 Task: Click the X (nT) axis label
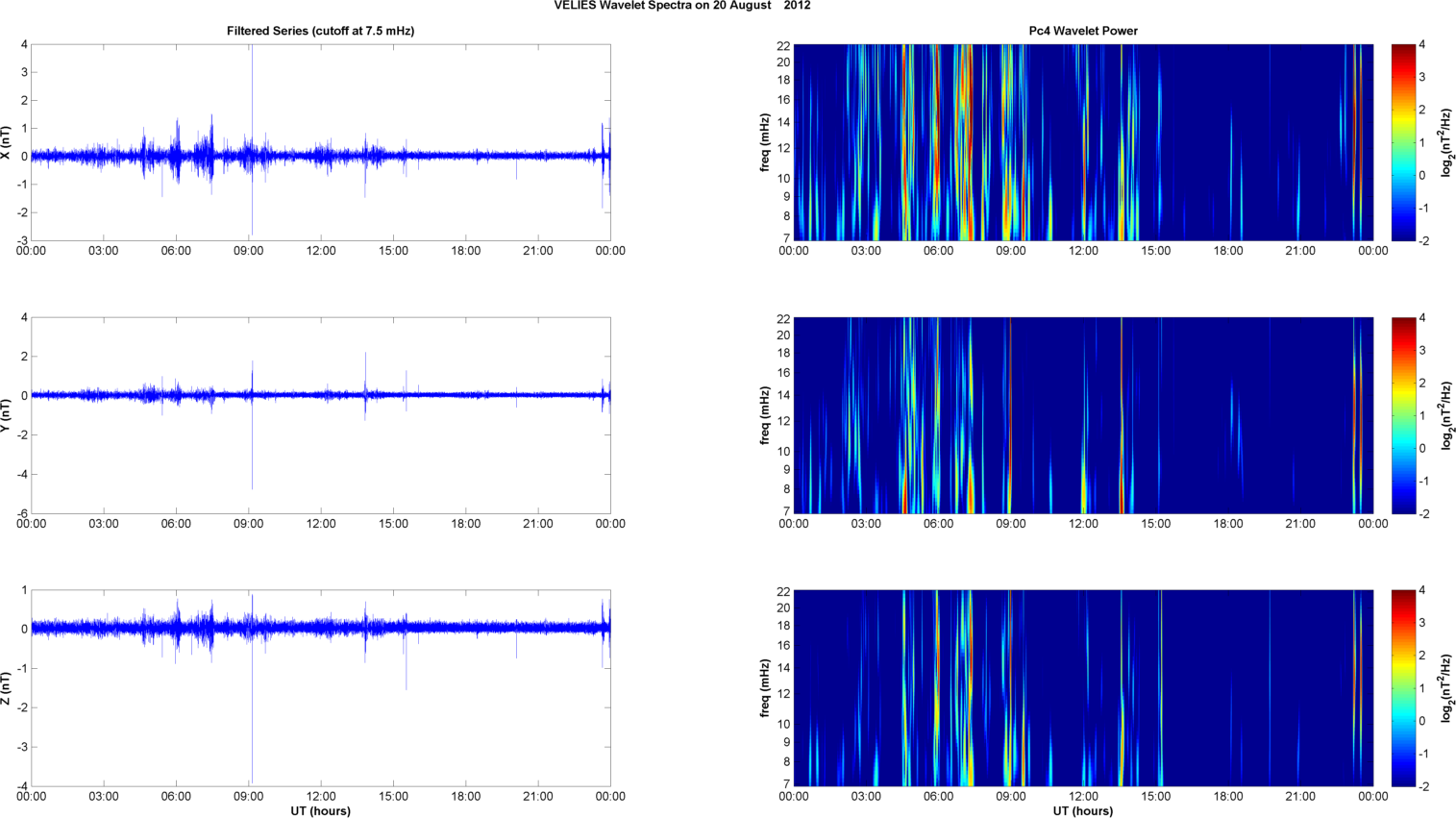pos(7,142)
